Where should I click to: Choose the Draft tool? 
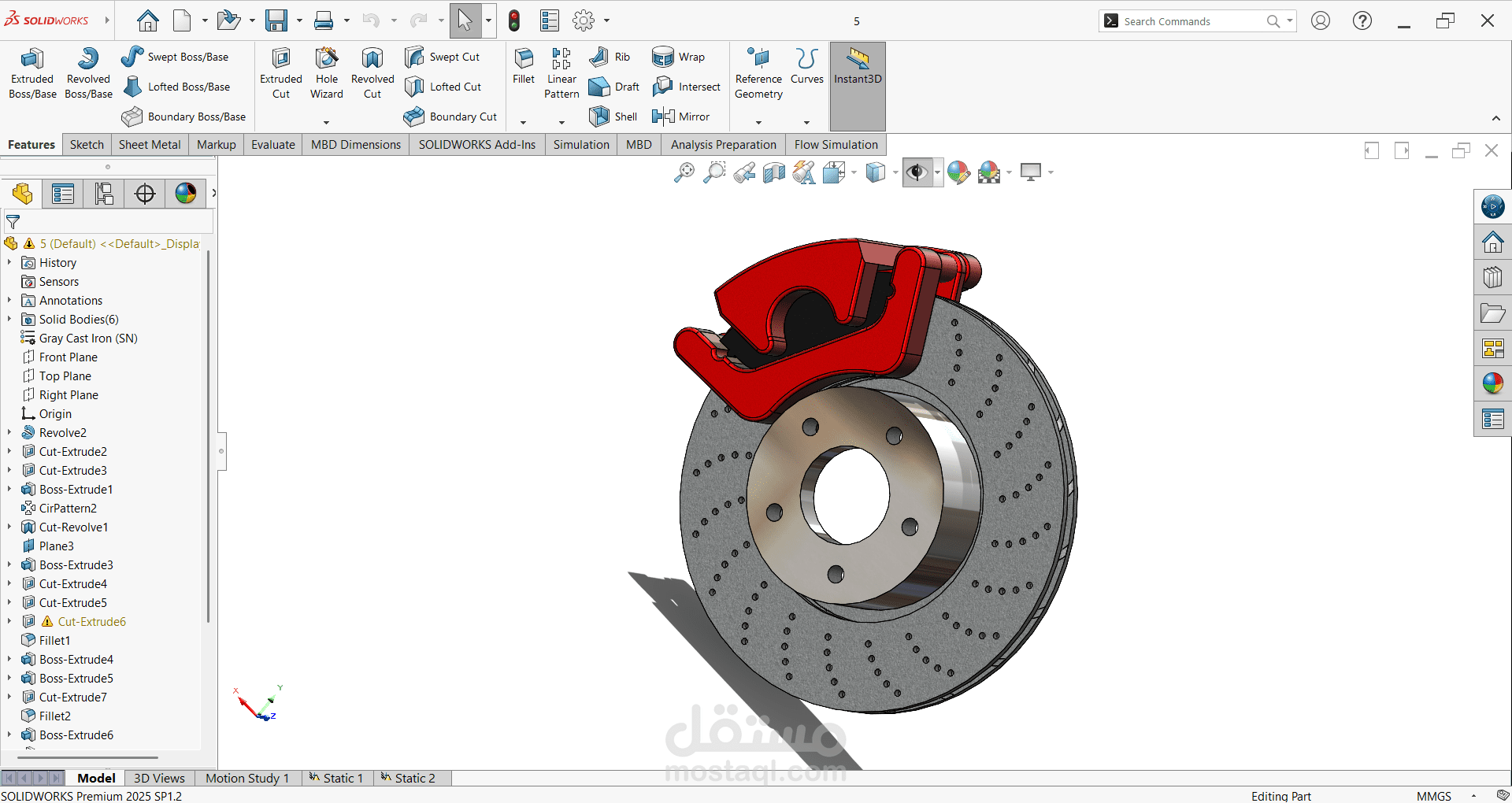pyautogui.click(x=614, y=87)
